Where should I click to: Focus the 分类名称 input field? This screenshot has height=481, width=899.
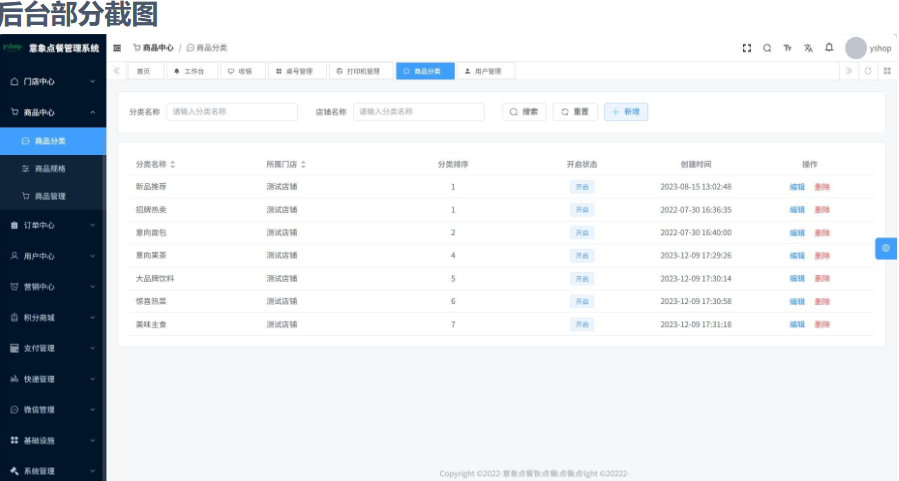click(232, 112)
